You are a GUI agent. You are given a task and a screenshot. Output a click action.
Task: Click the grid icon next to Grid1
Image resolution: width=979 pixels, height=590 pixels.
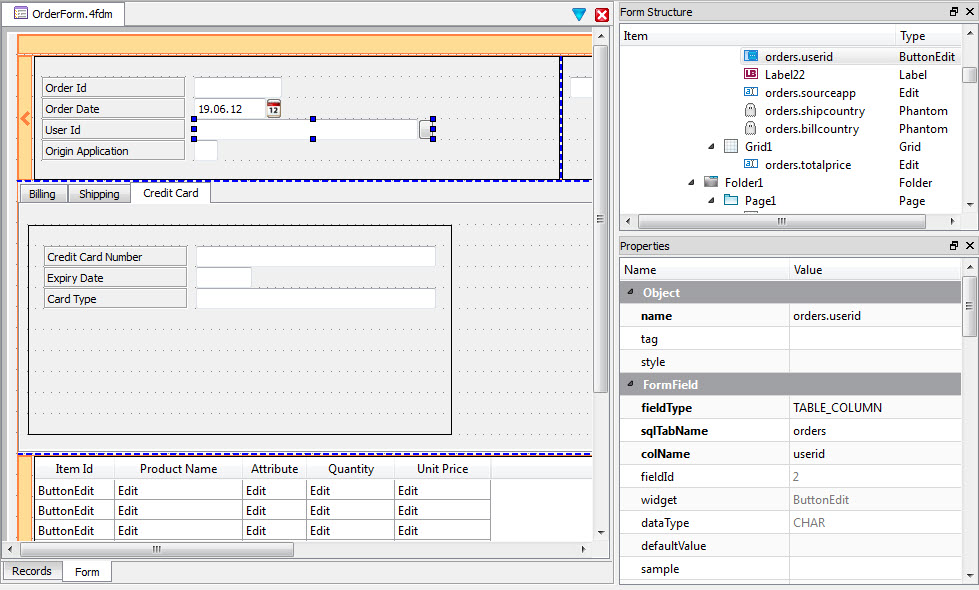click(x=729, y=146)
